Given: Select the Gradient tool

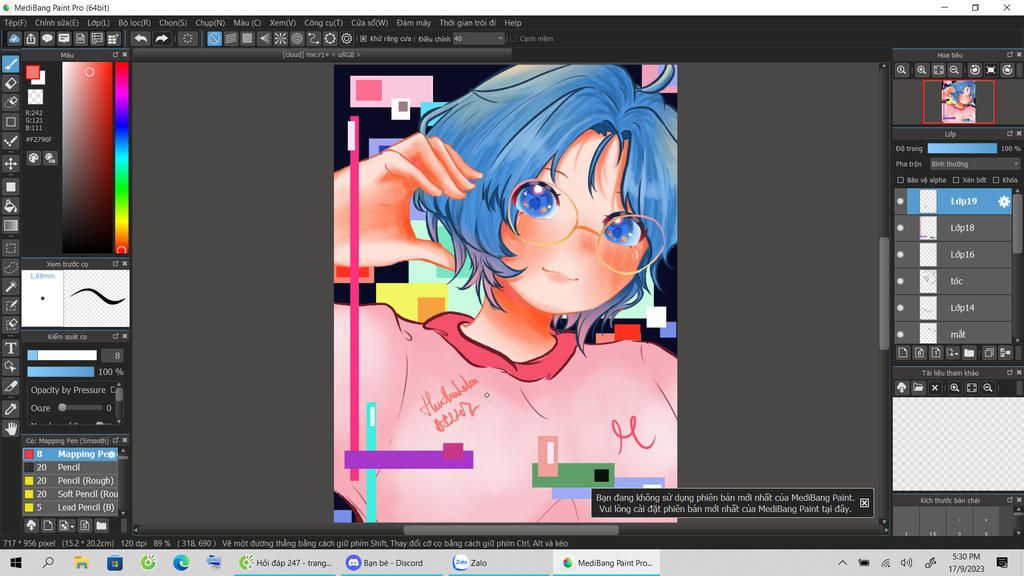Looking at the screenshot, I should 10,226.
